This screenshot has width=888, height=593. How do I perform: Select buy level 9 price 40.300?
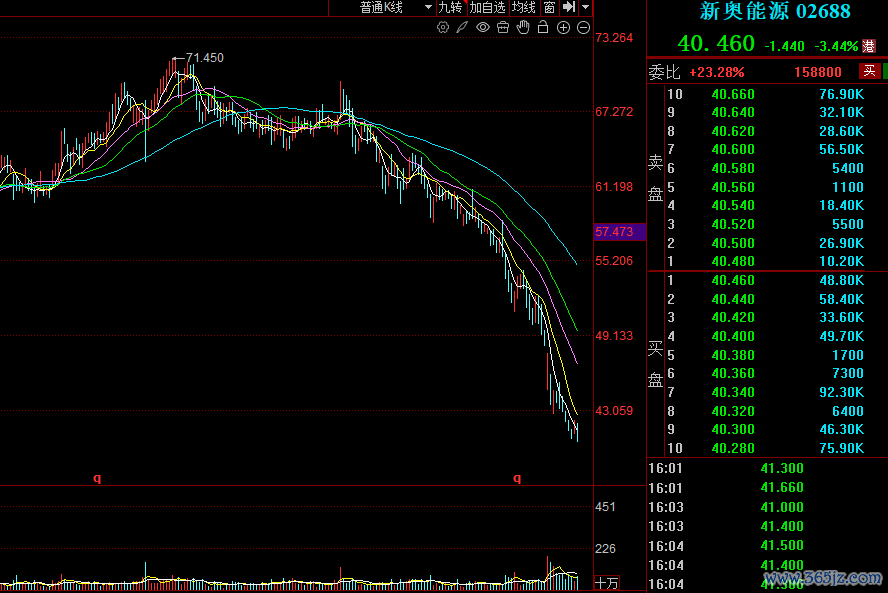[x=733, y=429]
